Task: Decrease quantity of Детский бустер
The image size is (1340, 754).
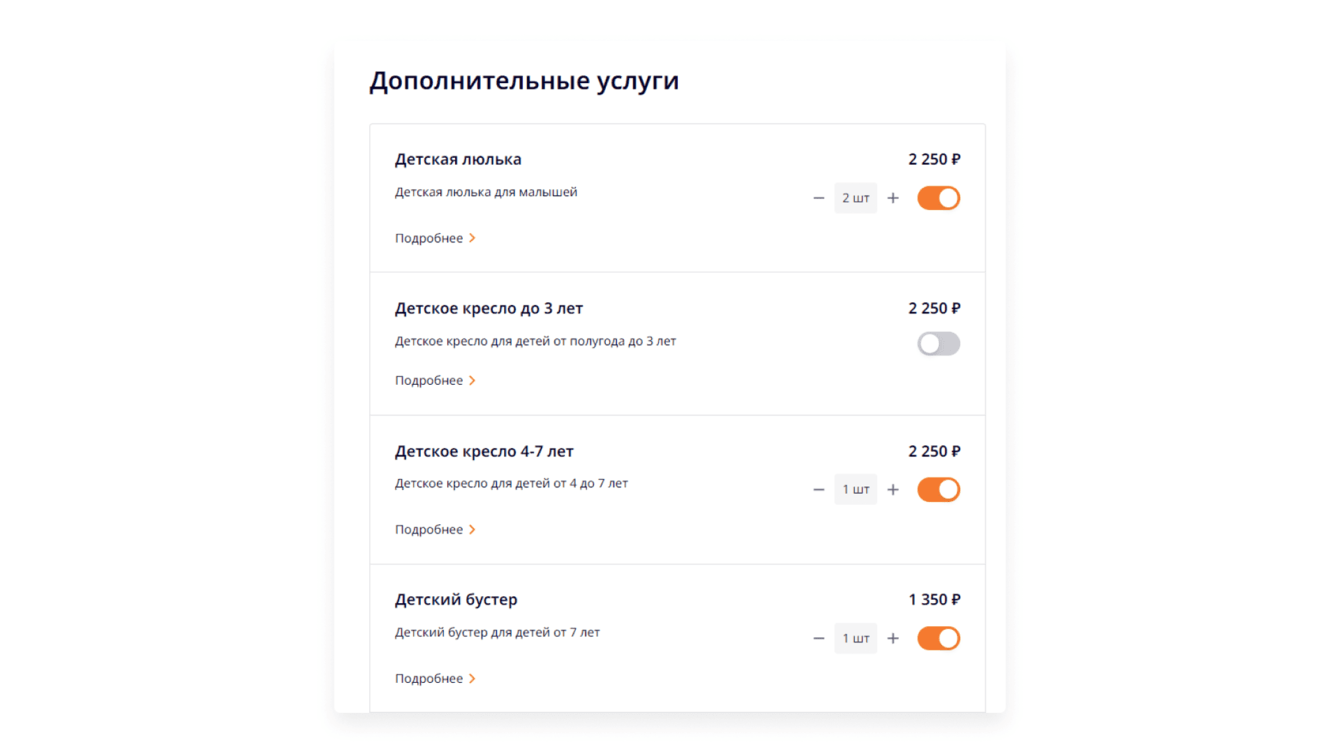Action: tap(819, 639)
